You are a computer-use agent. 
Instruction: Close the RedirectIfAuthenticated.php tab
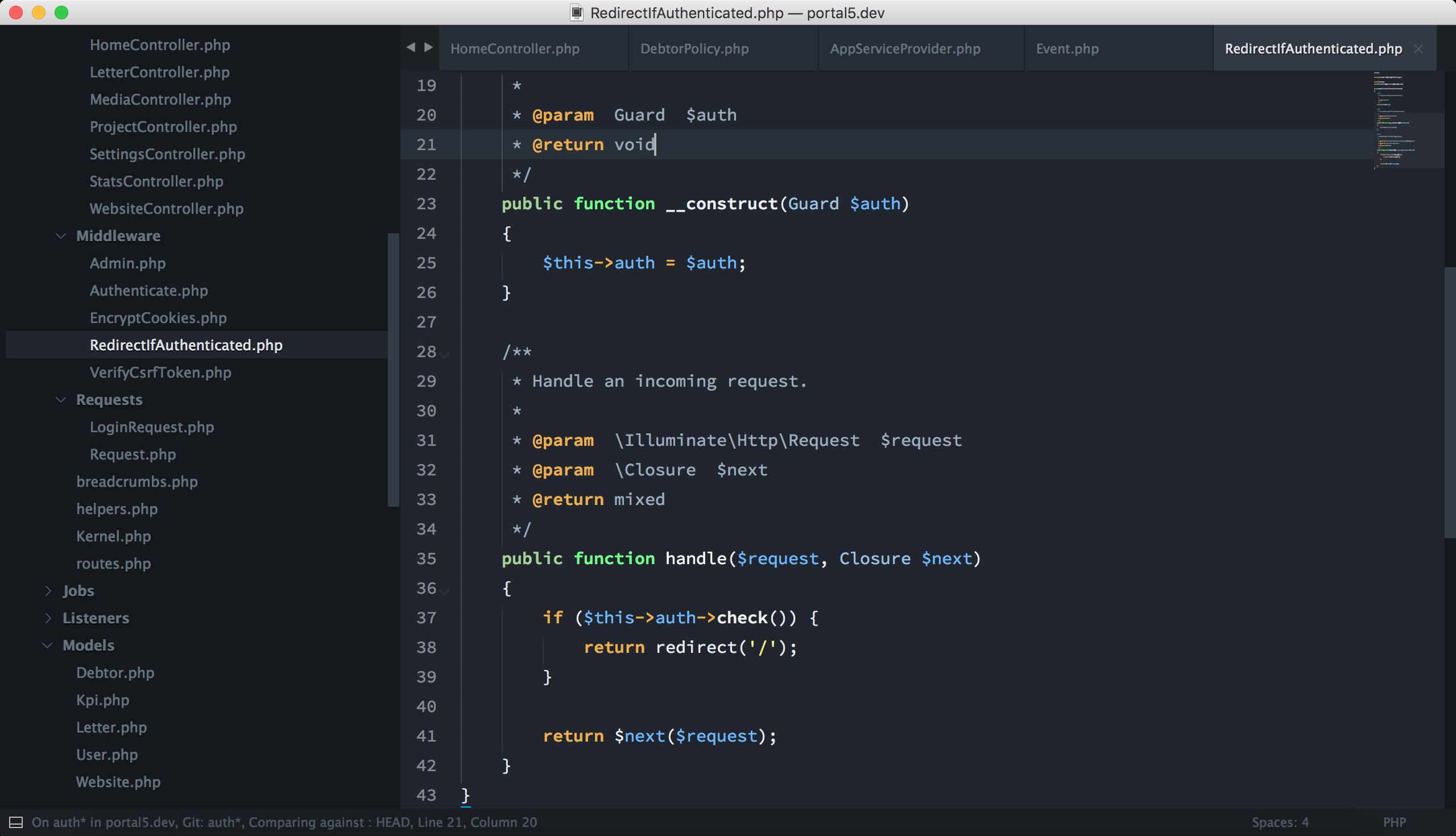[1418, 49]
